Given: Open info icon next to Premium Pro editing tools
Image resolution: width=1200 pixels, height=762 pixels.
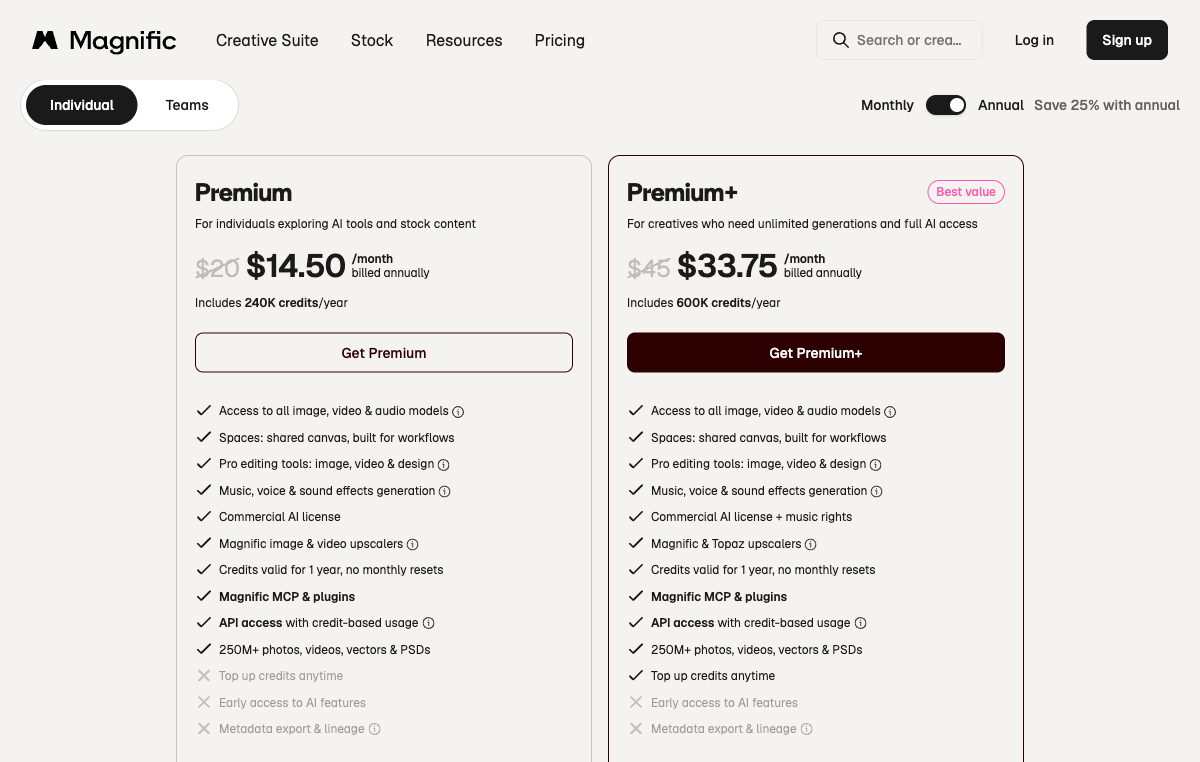Looking at the screenshot, I should [x=444, y=465].
